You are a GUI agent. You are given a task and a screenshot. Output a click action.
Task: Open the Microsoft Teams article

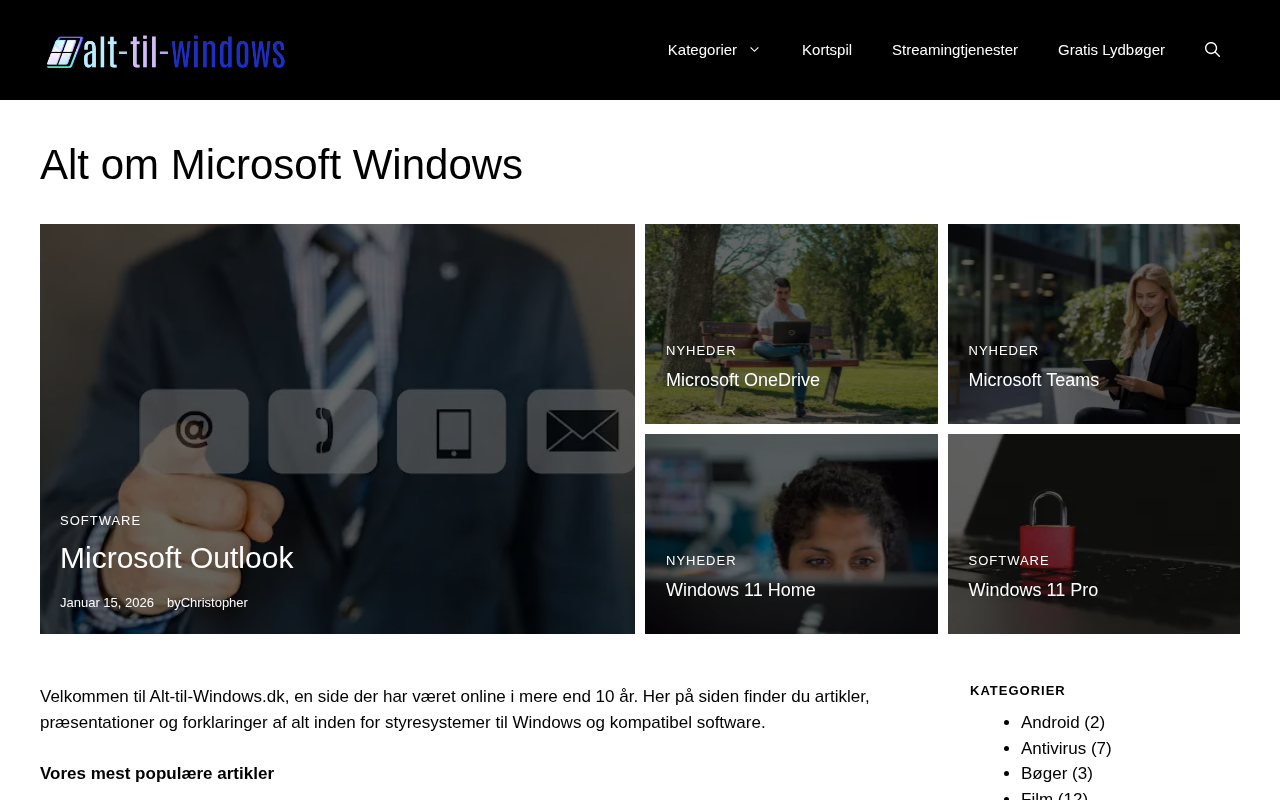(x=1033, y=380)
